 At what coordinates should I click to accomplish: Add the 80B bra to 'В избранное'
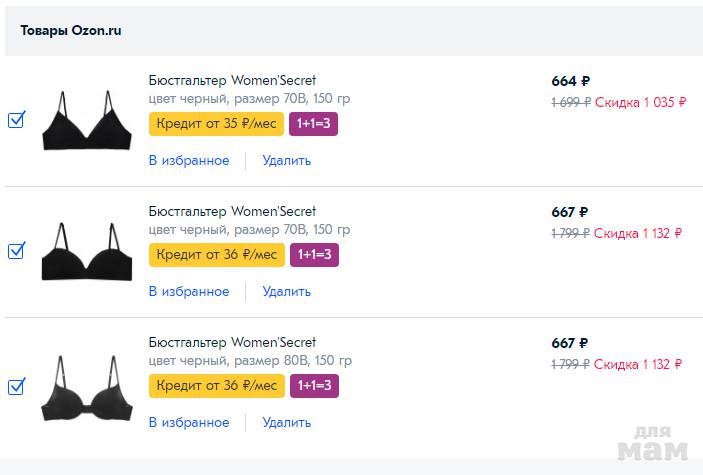tap(189, 422)
